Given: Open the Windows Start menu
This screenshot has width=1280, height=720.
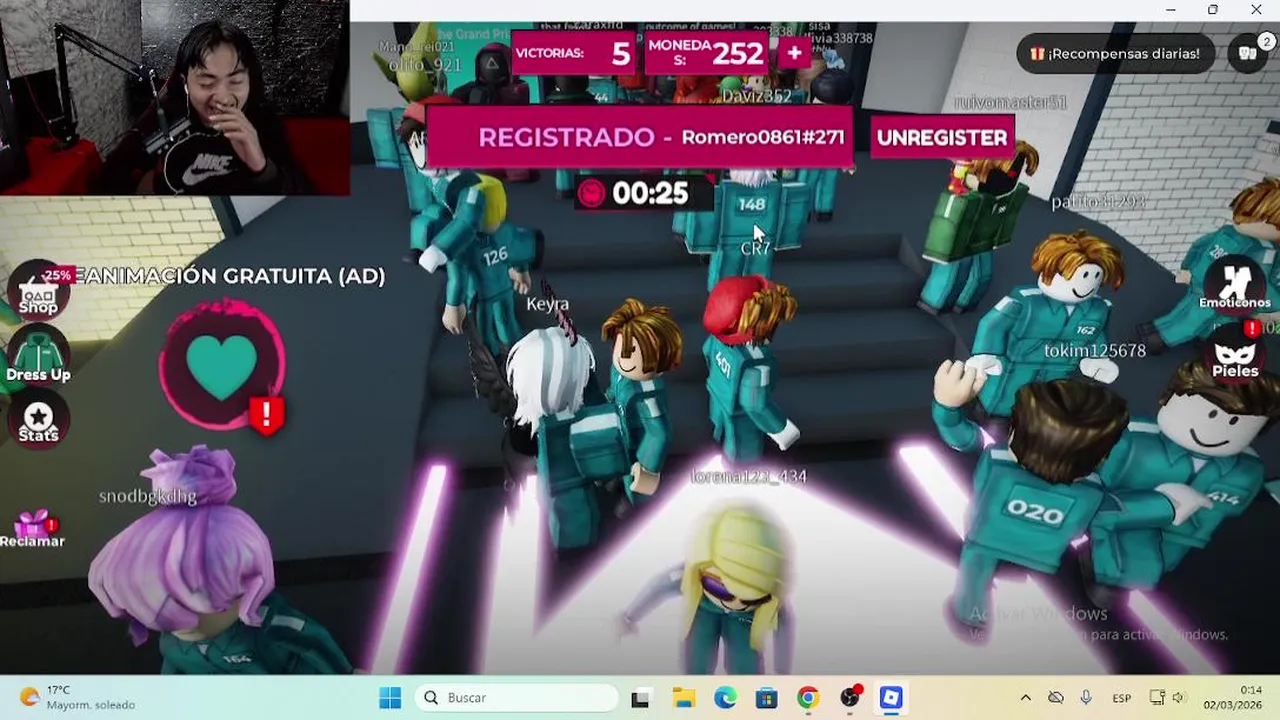Looking at the screenshot, I should point(390,698).
